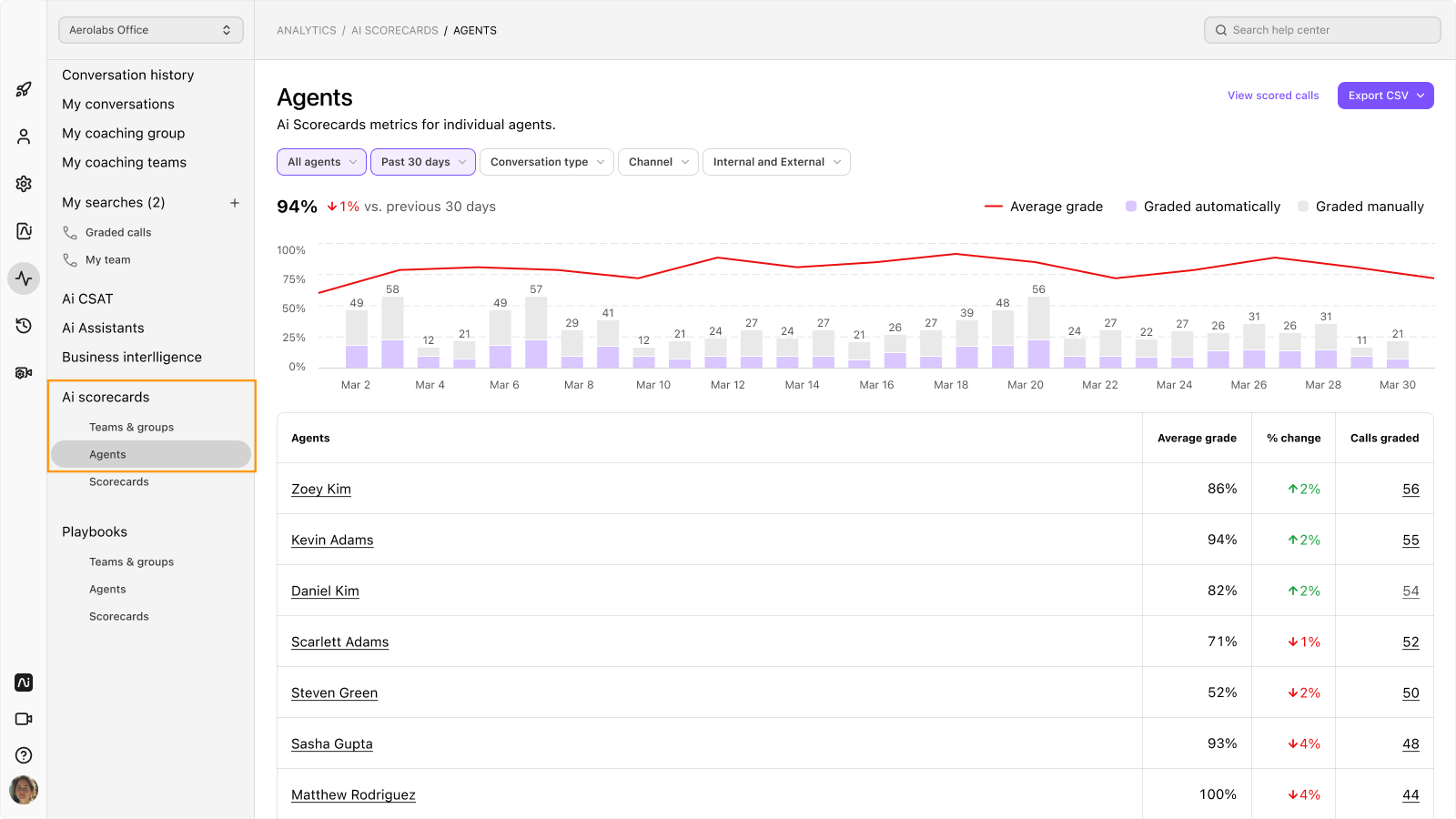Open the video camera icon near bottom
This screenshot has width=1456, height=819.
[24, 719]
